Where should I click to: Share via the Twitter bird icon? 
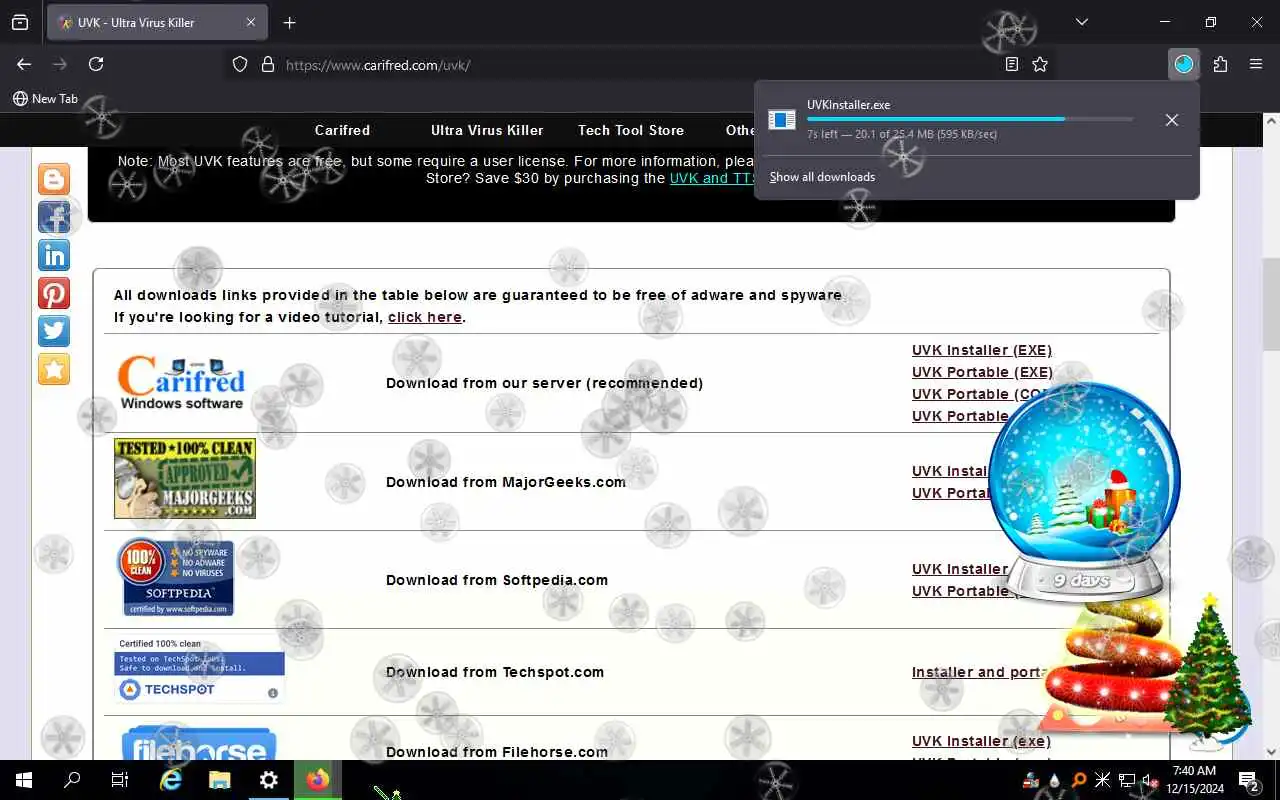coord(54,331)
